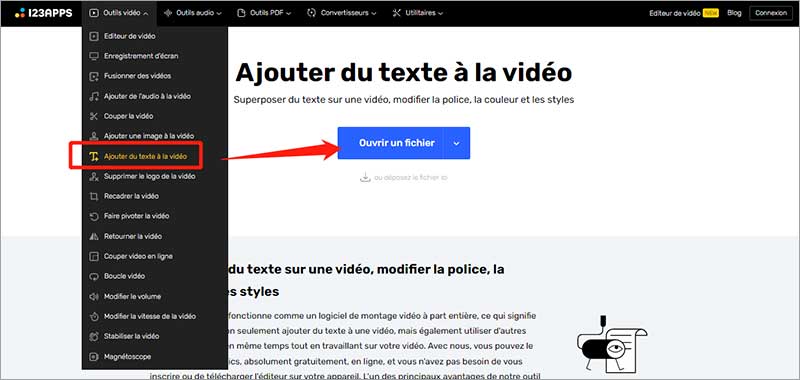Click the download icon beside drop file text
800x380 pixels.
365,178
